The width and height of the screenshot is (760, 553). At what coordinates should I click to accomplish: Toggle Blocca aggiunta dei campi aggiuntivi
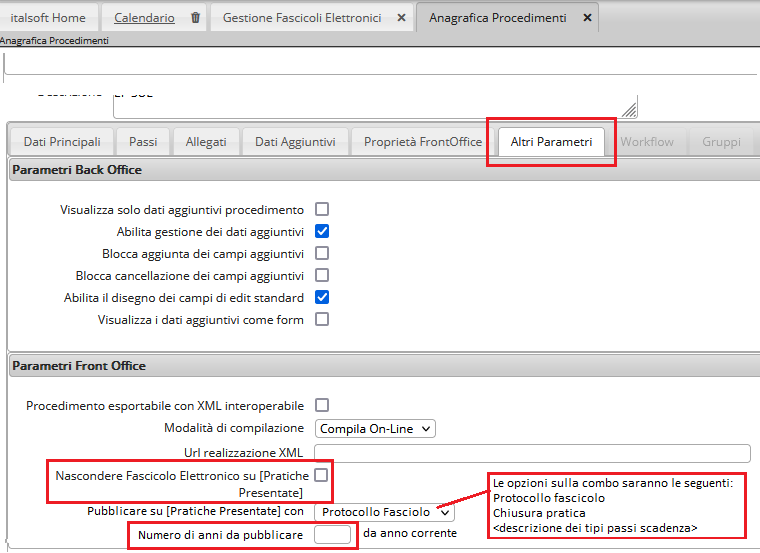pyautogui.click(x=322, y=253)
